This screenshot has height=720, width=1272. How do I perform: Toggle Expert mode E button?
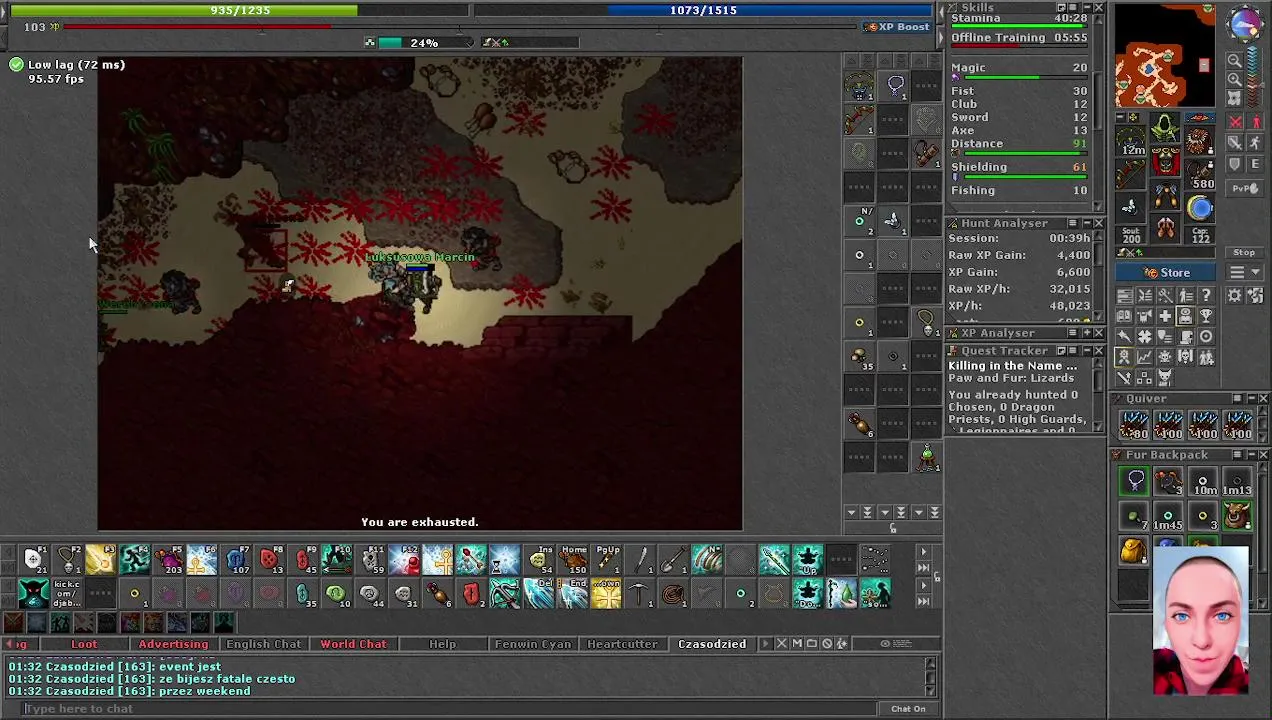1256,164
